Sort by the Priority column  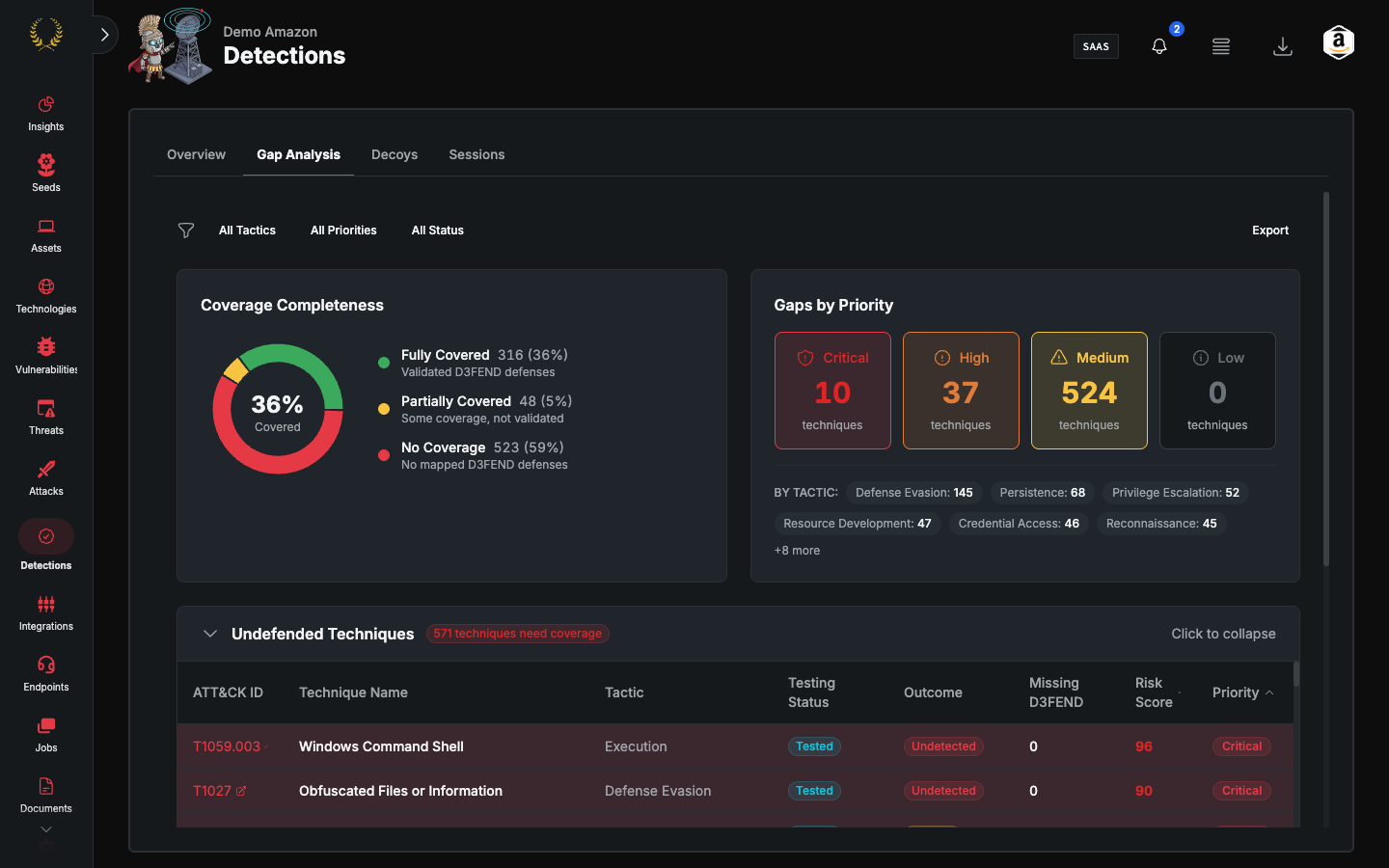coord(1242,692)
